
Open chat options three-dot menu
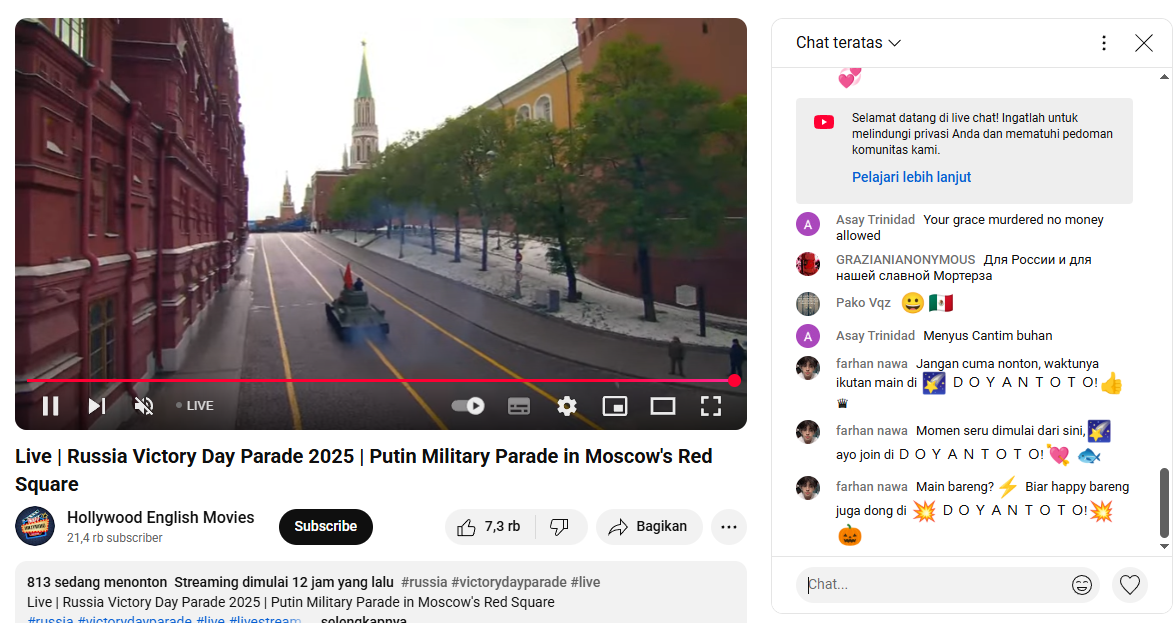pyautogui.click(x=1103, y=43)
